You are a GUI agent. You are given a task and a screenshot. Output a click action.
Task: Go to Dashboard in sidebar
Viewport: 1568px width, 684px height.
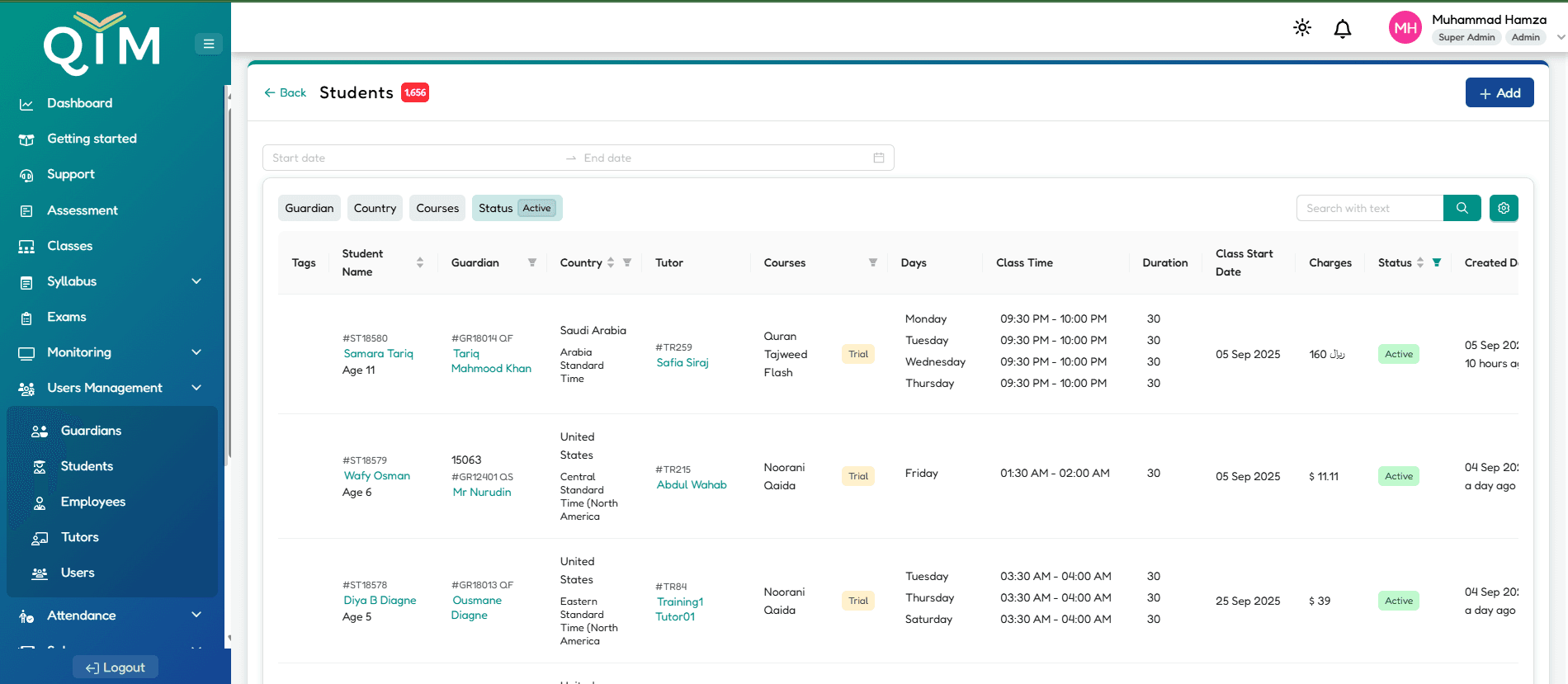(x=79, y=103)
